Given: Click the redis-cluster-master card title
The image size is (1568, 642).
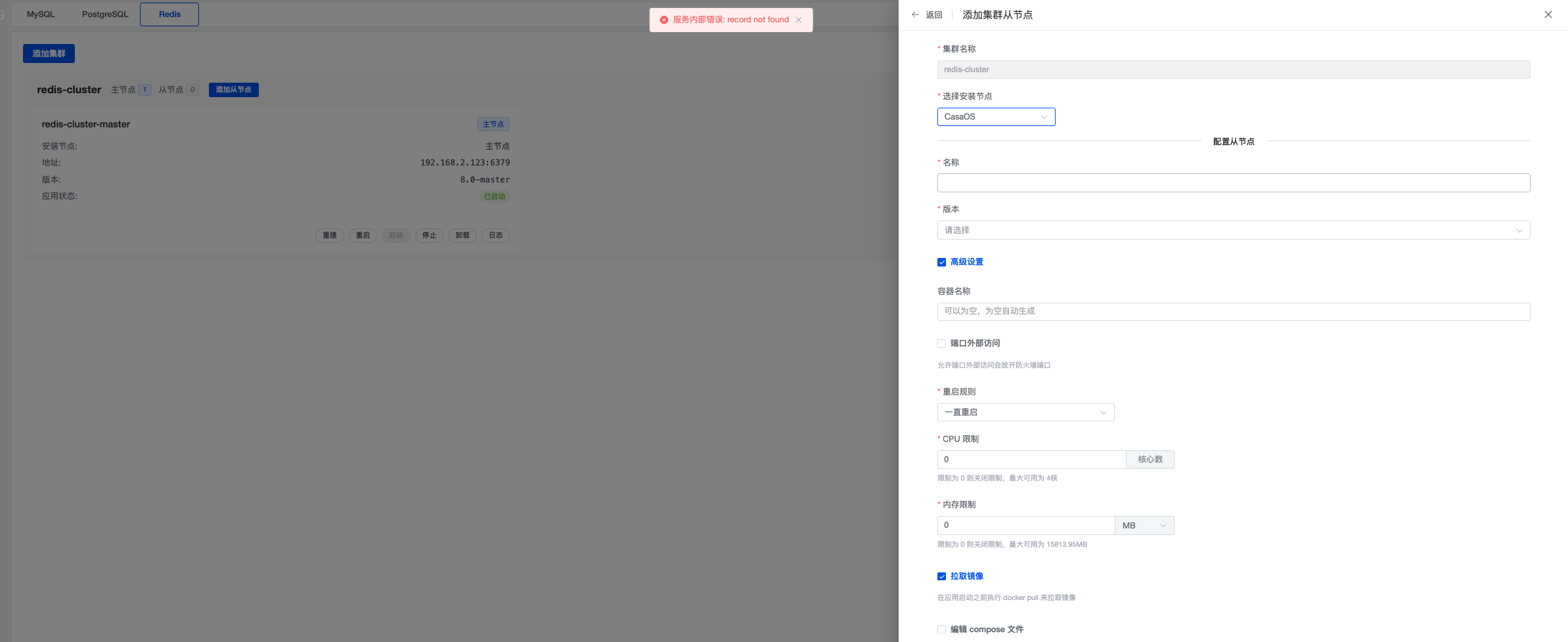Looking at the screenshot, I should [86, 124].
